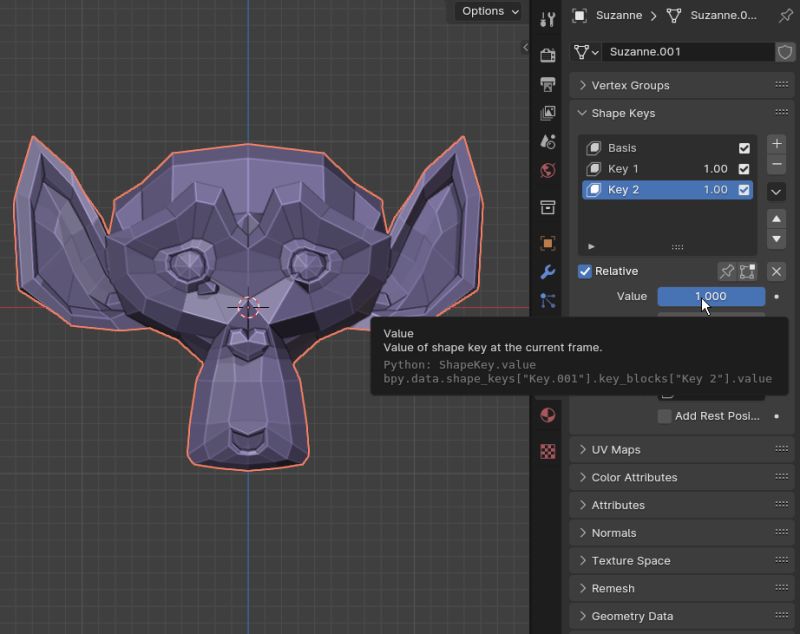Click the Value slider showing 1.000
800x634 pixels.
click(x=710, y=296)
